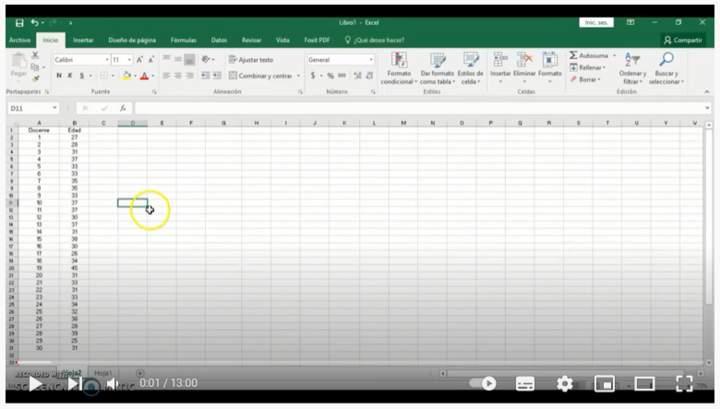
Task: Toggle YouTube autoplay switch
Action: pos(484,383)
